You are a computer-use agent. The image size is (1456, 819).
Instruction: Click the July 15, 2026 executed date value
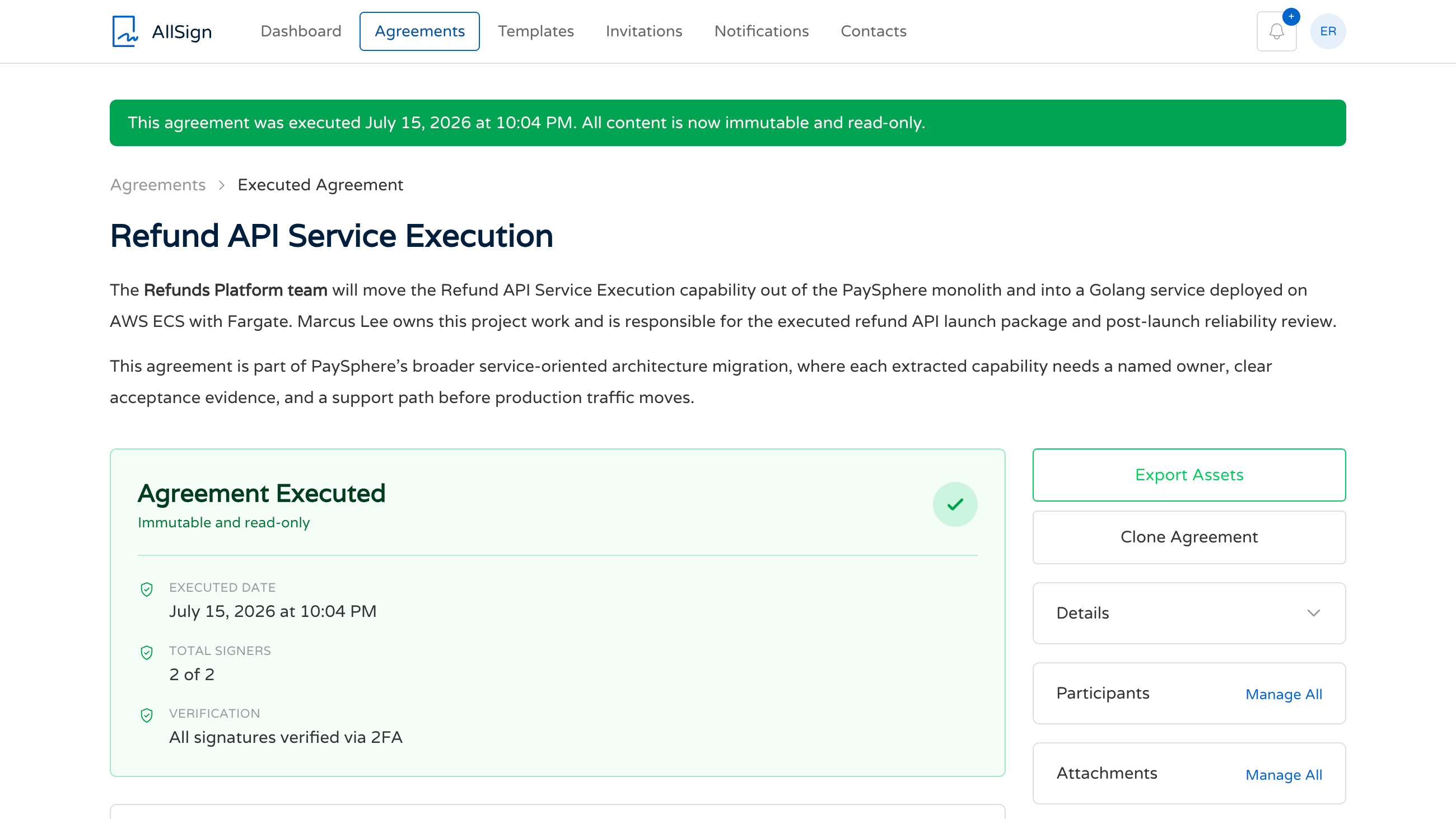pyautogui.click(x=272, y=611)
